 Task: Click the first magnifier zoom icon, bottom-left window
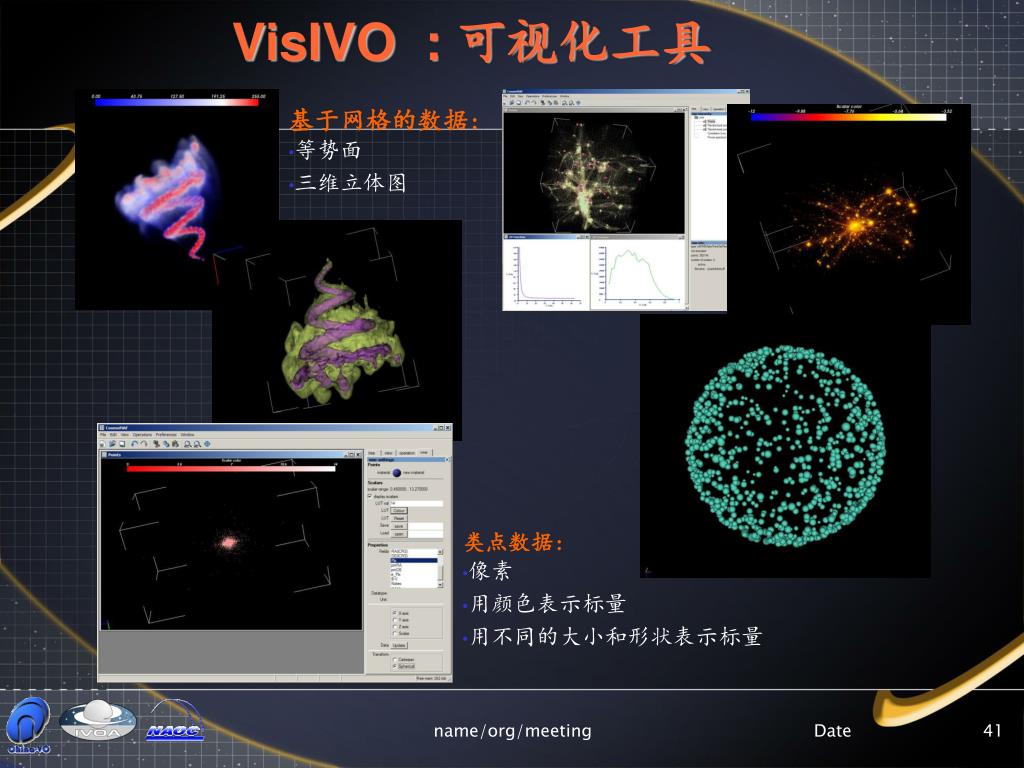tap(187, 444)
